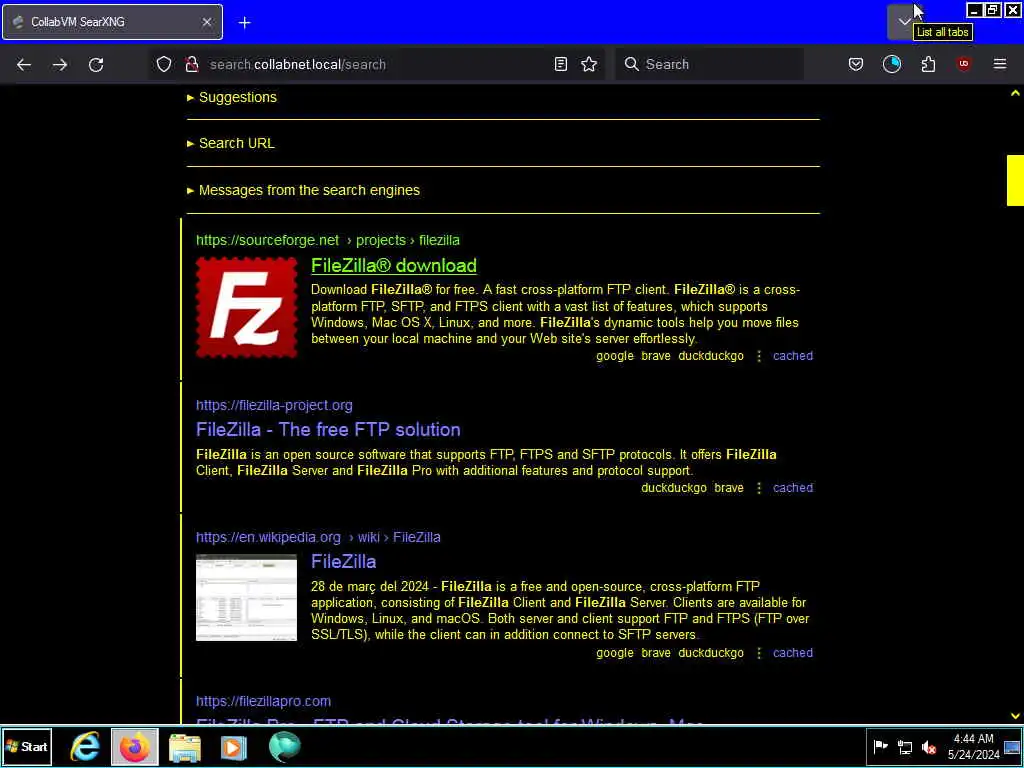Click the Show desktop button
The width and height of the screenshot is (1024, 768).
click(x=1013, y=747)
